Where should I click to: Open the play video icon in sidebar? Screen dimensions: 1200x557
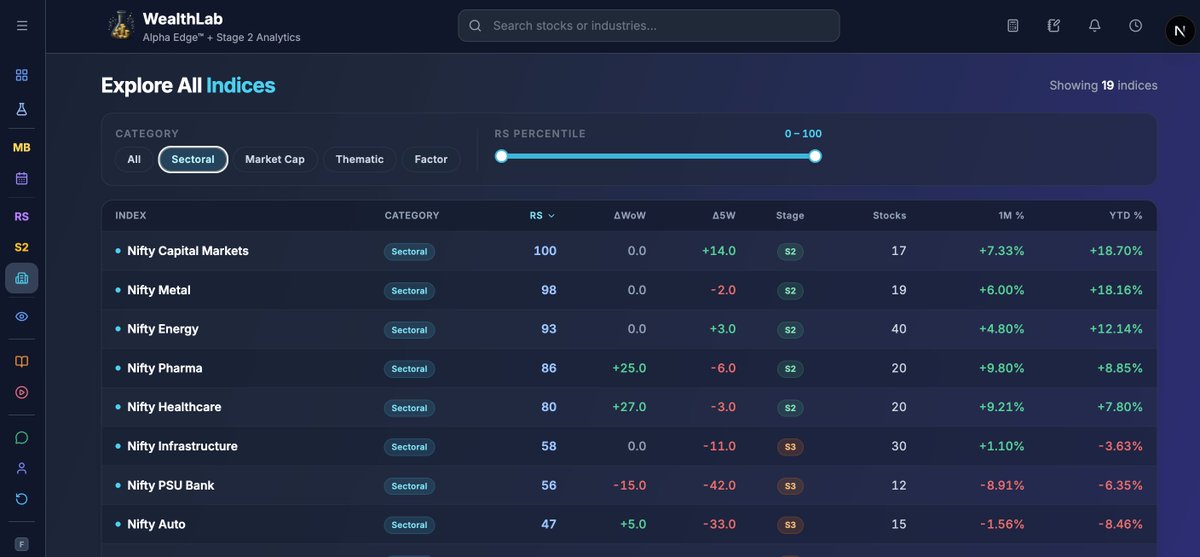(x=22, y=392)
